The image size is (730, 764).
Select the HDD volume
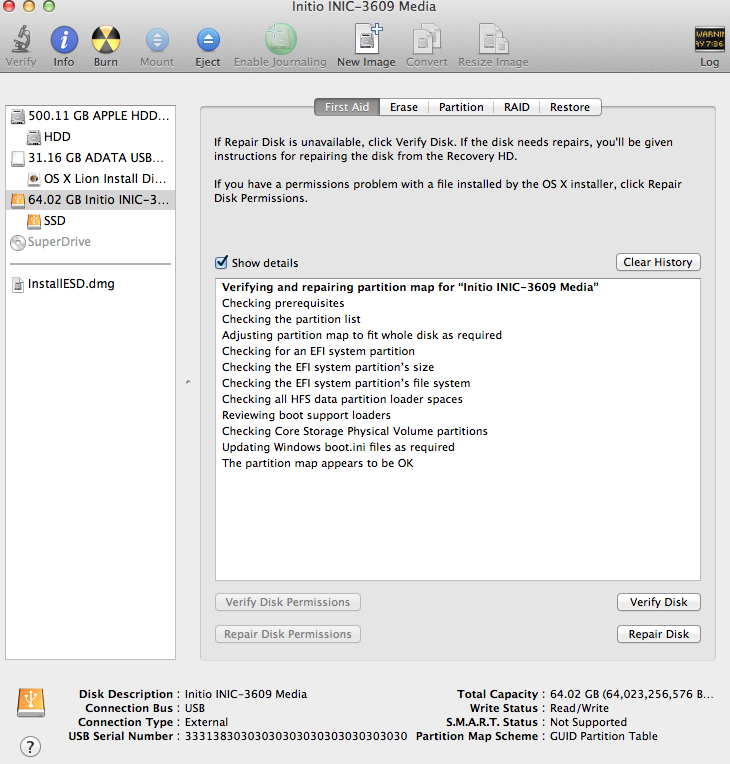[91, 137]
